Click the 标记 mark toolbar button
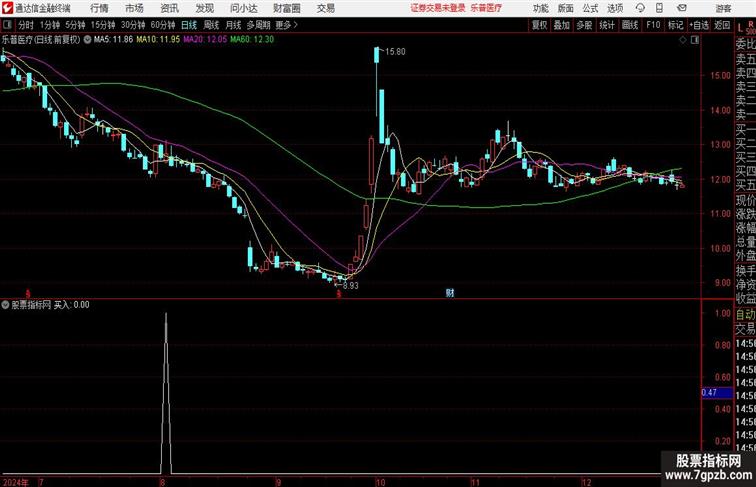The image size is (756, 487). (x=675, y=25)
